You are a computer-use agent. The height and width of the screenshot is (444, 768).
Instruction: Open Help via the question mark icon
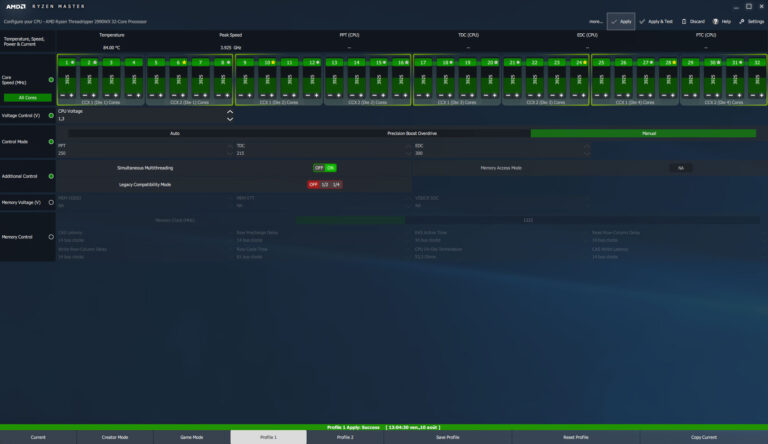coord(715,21)
